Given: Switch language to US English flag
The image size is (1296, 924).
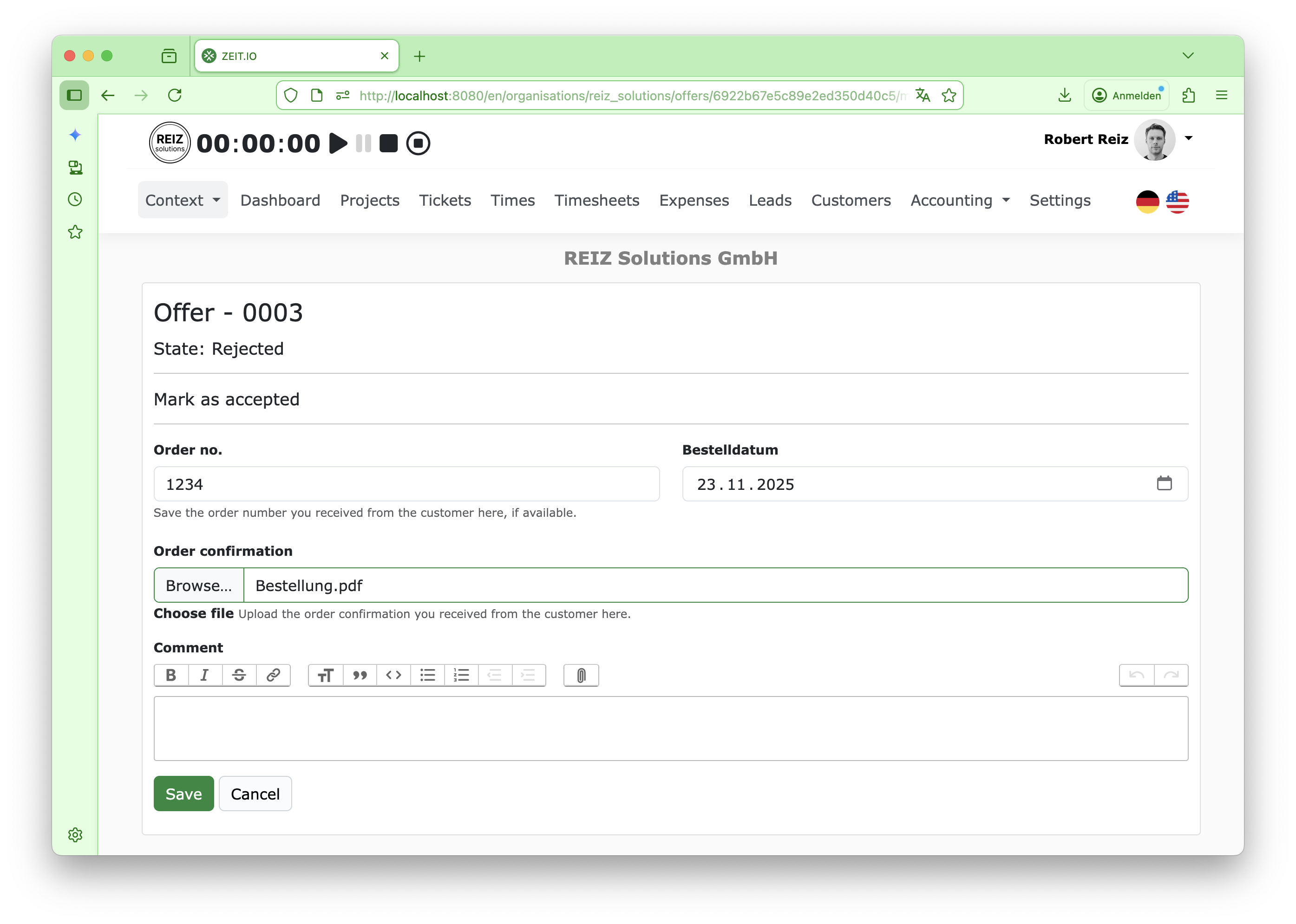Looking at the screenshot, I should point(1177,202).
